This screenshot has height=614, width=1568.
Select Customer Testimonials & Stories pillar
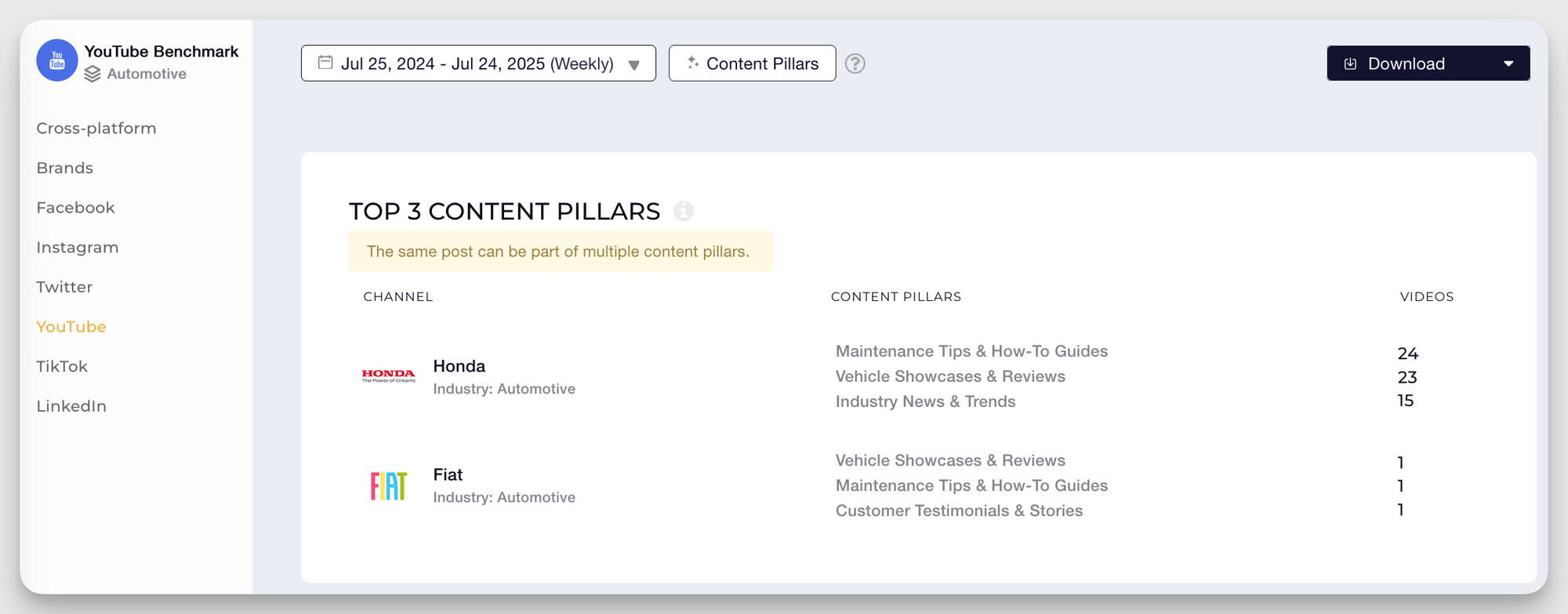click(x=959, y=510)
